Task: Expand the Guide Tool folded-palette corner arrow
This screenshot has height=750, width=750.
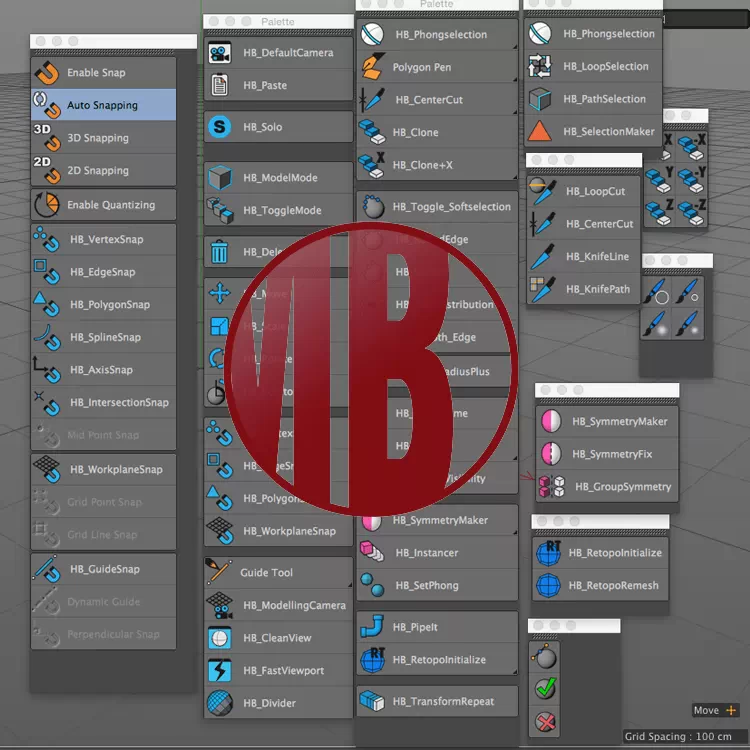Action: click(x=350, y=585)
